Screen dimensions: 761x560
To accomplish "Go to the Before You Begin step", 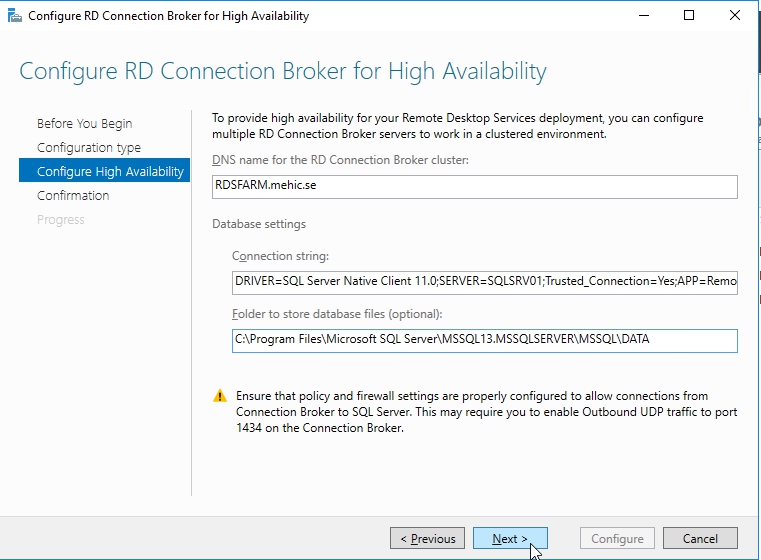I will pyautogui.click(x=84, y=124).
